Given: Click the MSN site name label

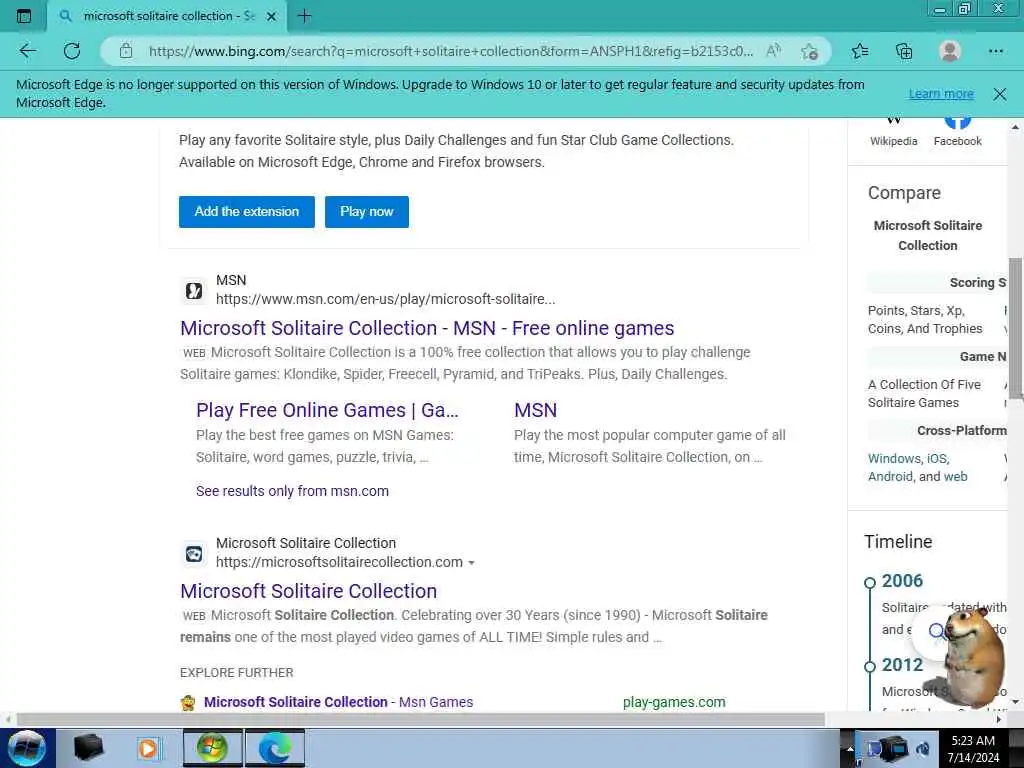Looking at the screenshot, I should click(231, 280).
